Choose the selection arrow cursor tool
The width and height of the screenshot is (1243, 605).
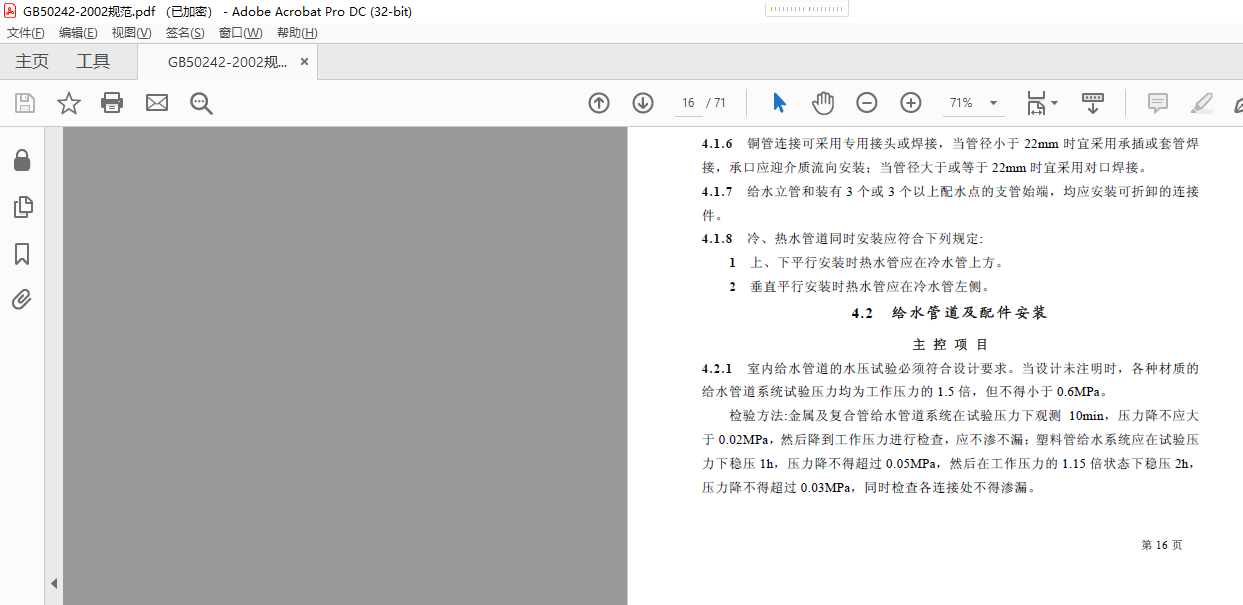pyautogui.click(x=780, y=103)
